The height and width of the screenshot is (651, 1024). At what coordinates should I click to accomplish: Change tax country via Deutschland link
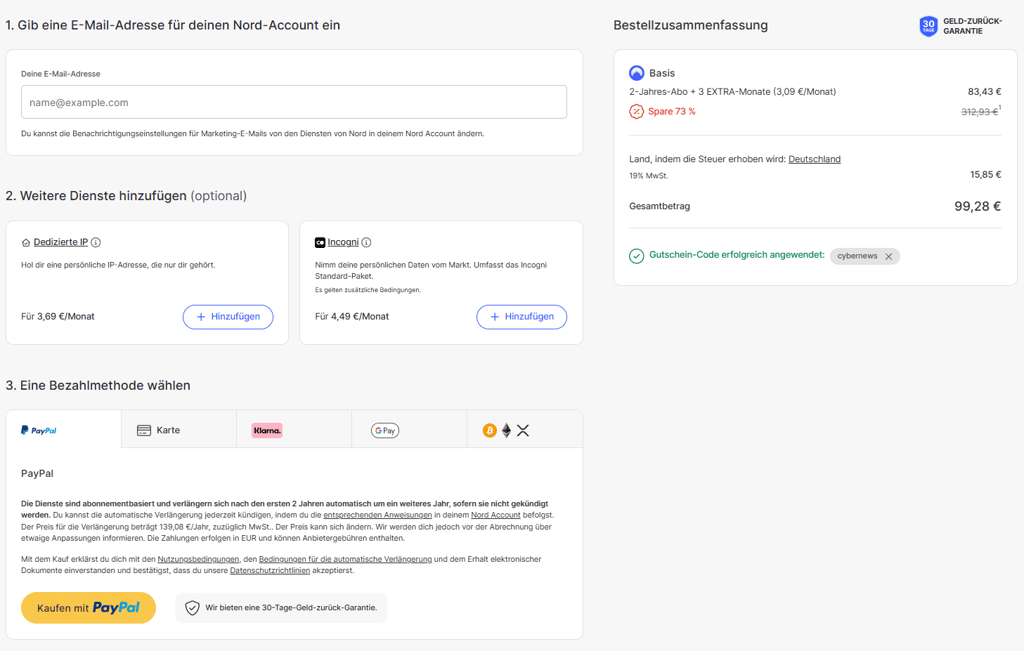[814, 159]
